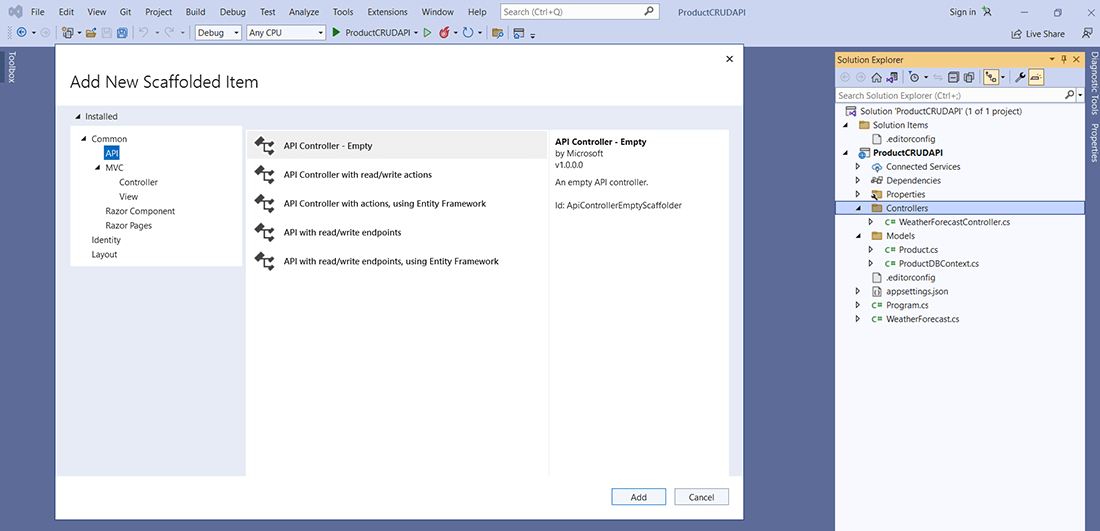Collapse the Common node in the scaffold tree

(x=84, y=139)
